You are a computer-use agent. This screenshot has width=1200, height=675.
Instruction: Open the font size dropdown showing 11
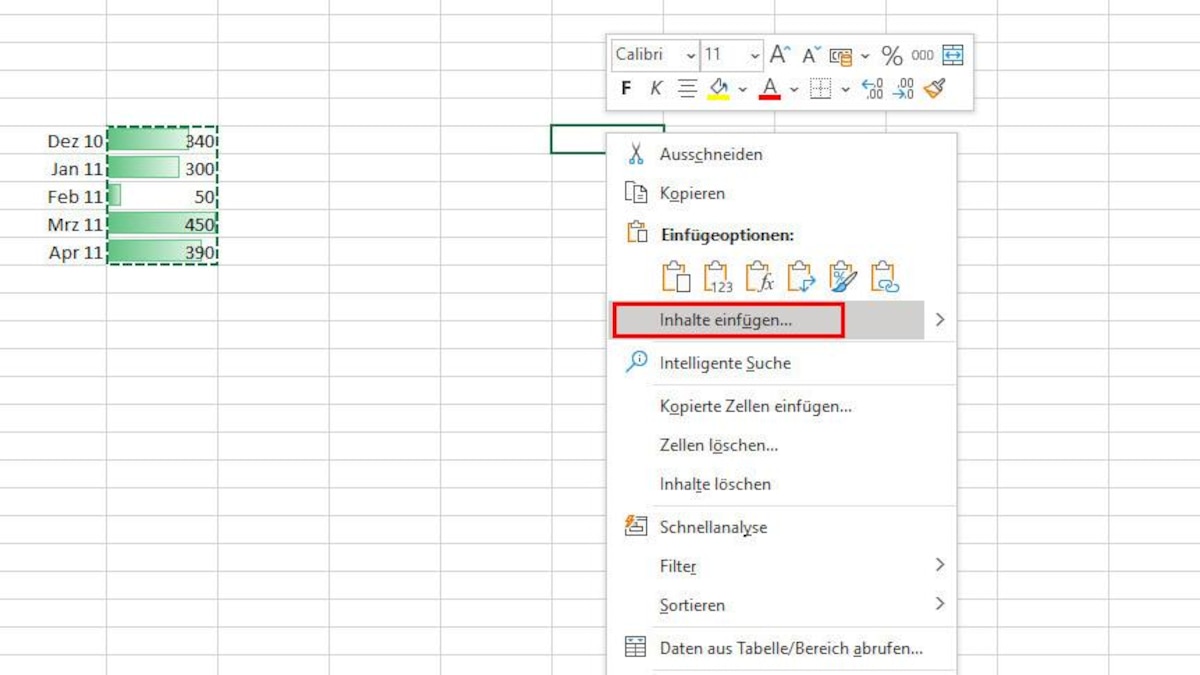753,55
